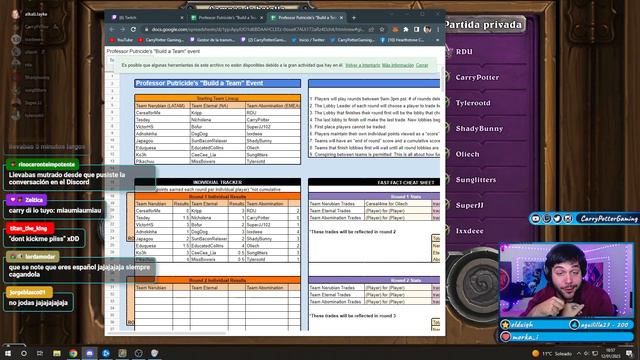Close the Twitch tab
Viewport: 640px width, 360px height.
click(182, 18)
